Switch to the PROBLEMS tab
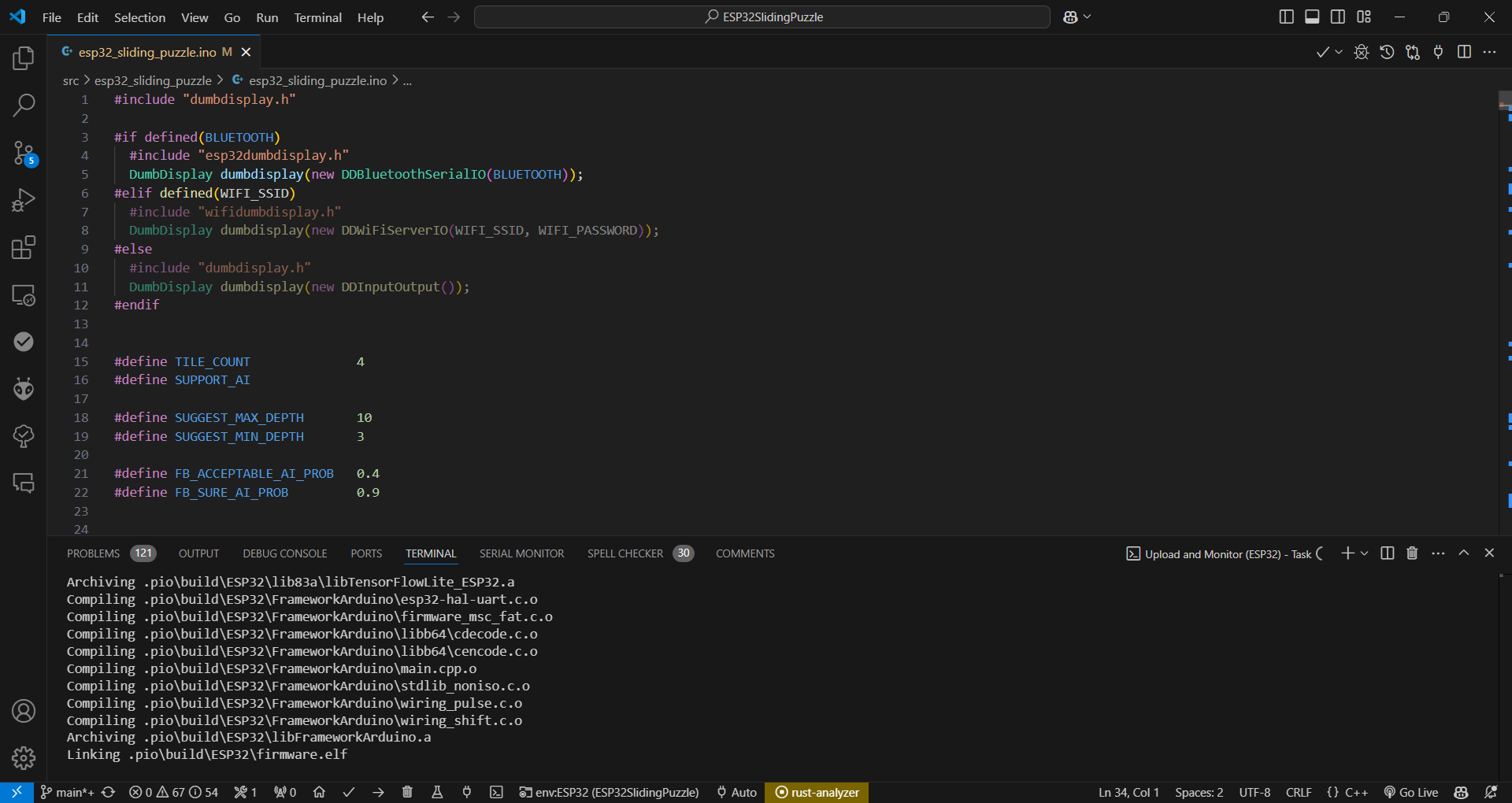This screenshot has height=803, width=1512. coord(111,553)
